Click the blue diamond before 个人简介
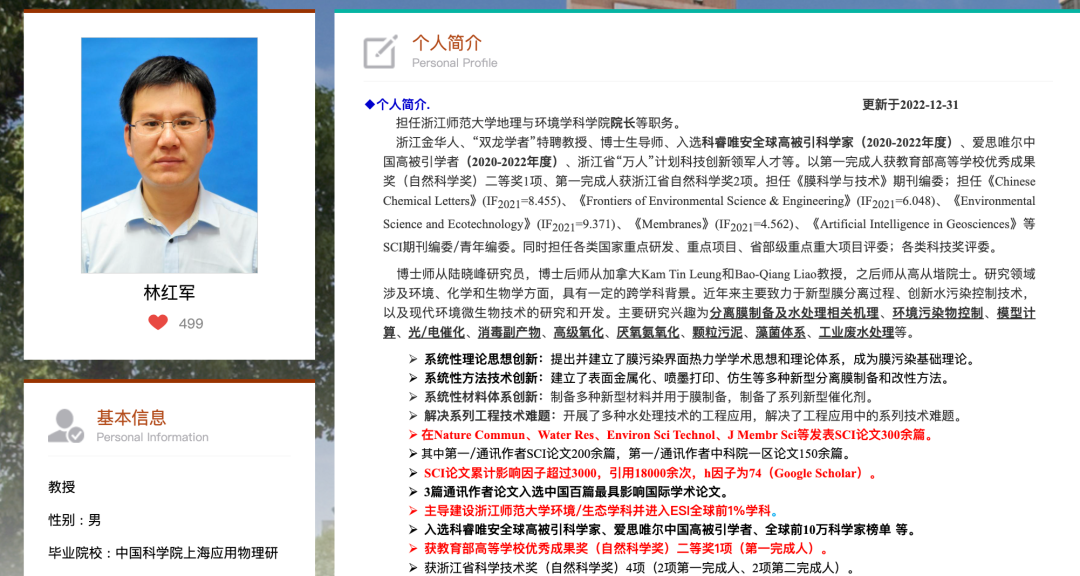This screenshot has width=1080, height=576. (369, 104)
